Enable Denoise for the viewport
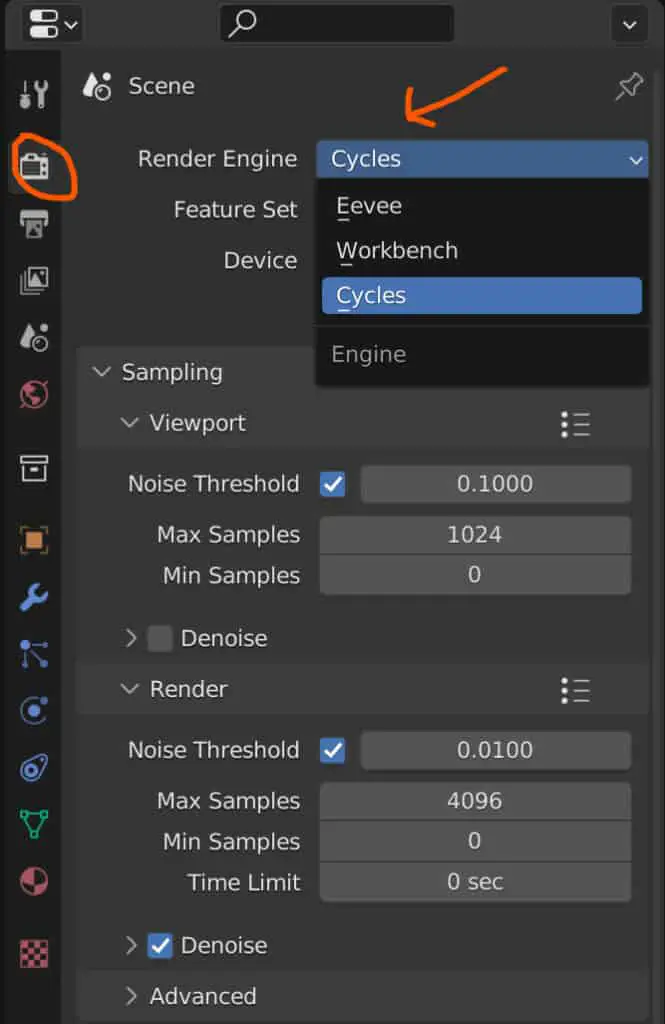665x1024 pixels. click(x=160, y=638)
